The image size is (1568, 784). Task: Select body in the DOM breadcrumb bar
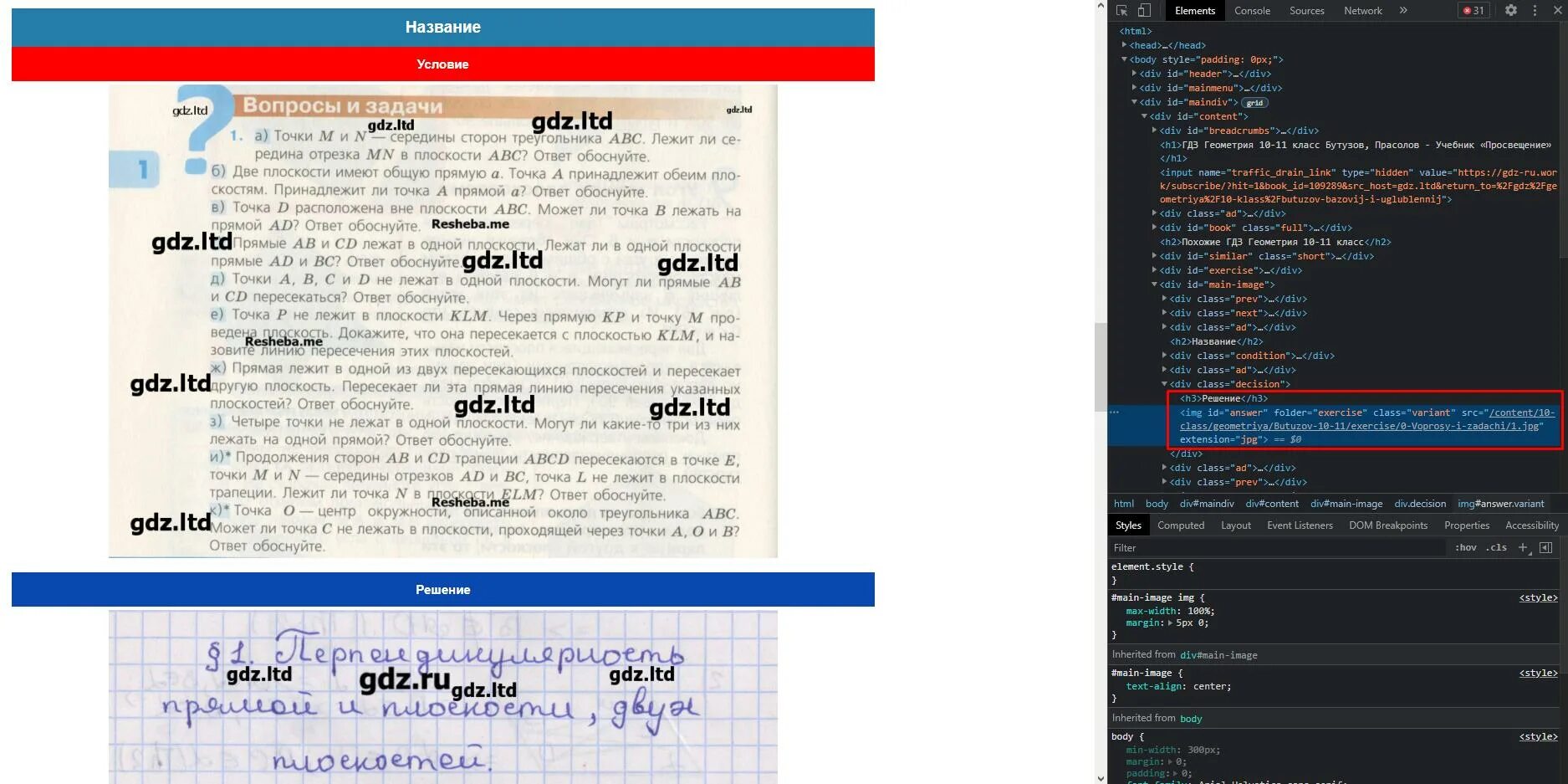click(x=1157, y=504)
